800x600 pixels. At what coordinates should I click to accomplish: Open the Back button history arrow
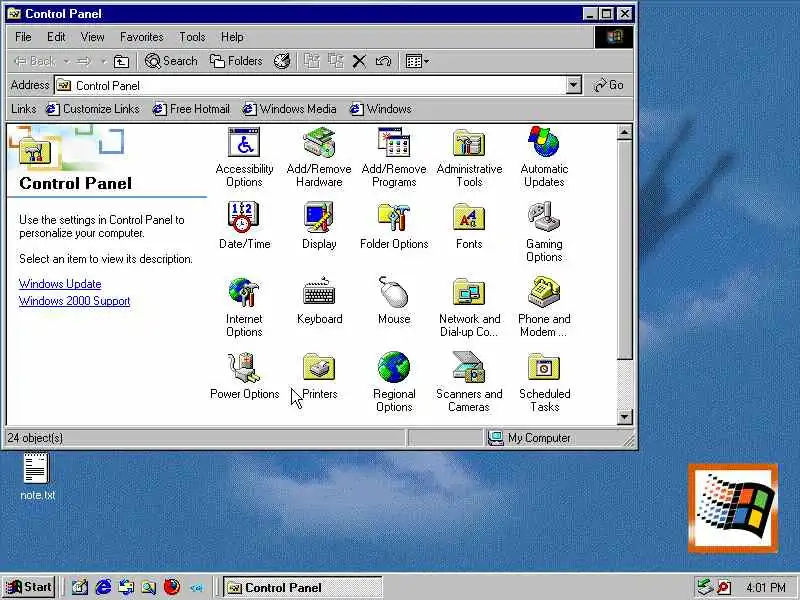[x=66, y=62]
